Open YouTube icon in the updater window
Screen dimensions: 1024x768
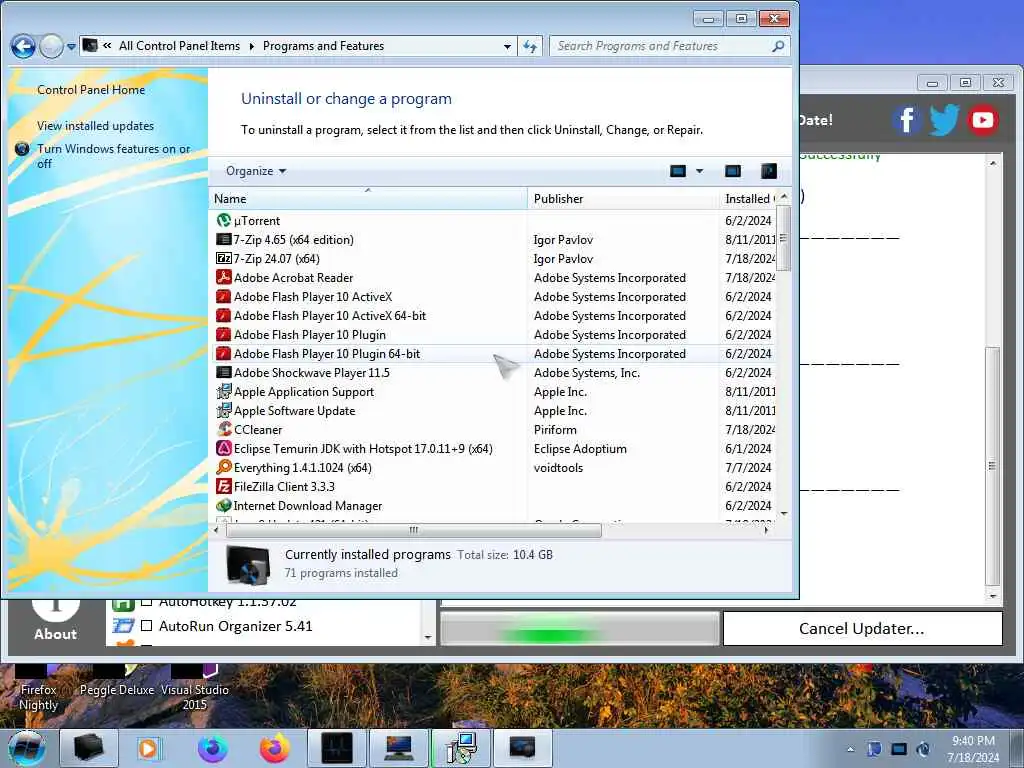tap(982, 120)
